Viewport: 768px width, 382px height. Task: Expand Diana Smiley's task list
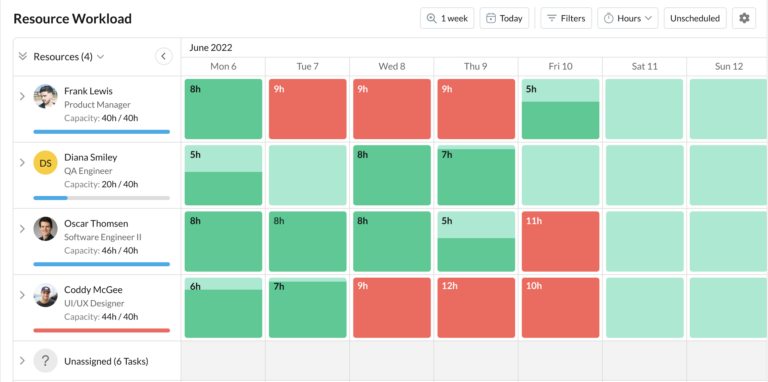pos(22,163)
